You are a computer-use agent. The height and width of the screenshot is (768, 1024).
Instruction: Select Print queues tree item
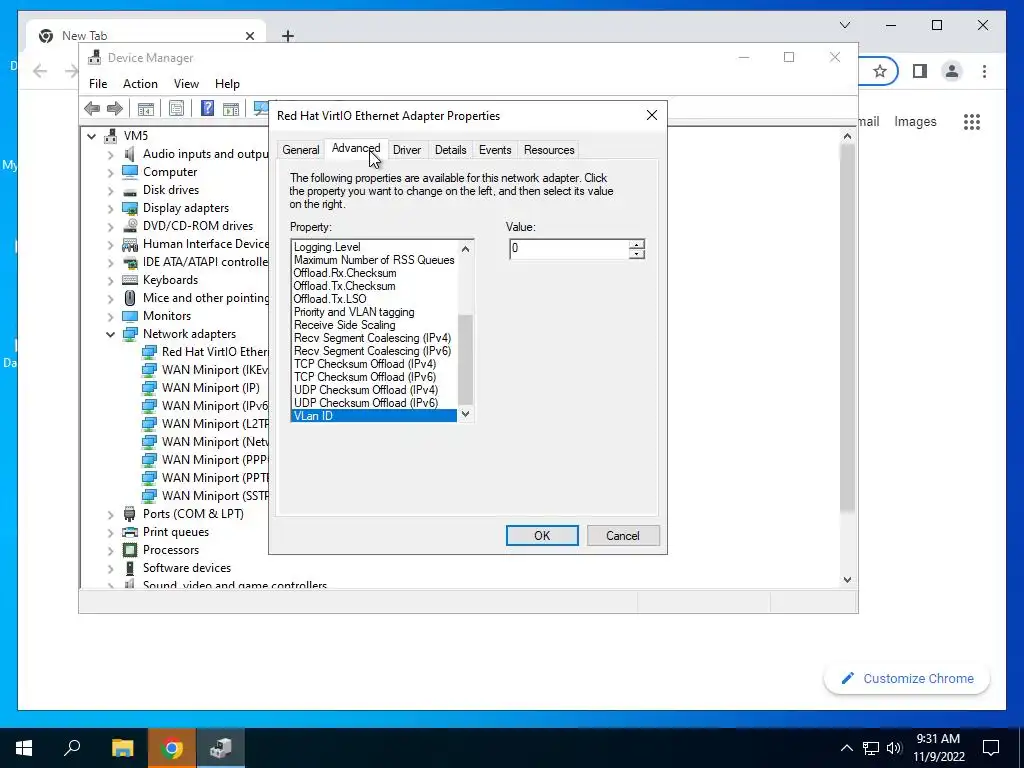176,532
